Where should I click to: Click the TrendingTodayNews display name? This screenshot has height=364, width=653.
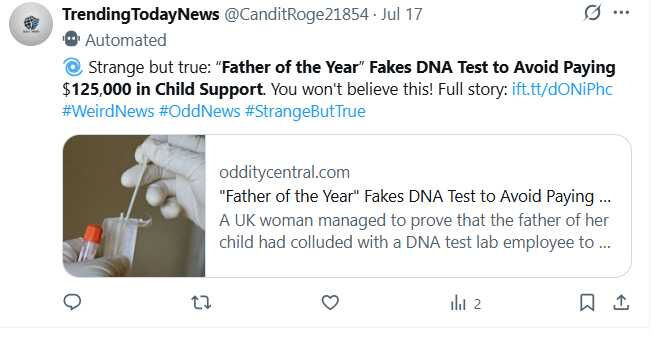pos(141,14)
